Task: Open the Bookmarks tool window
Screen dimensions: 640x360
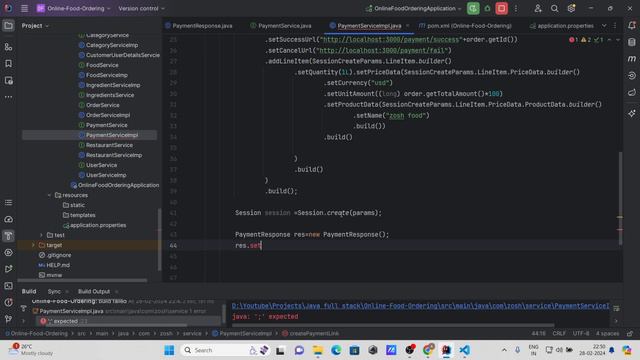Action: (x=8, y=64)
